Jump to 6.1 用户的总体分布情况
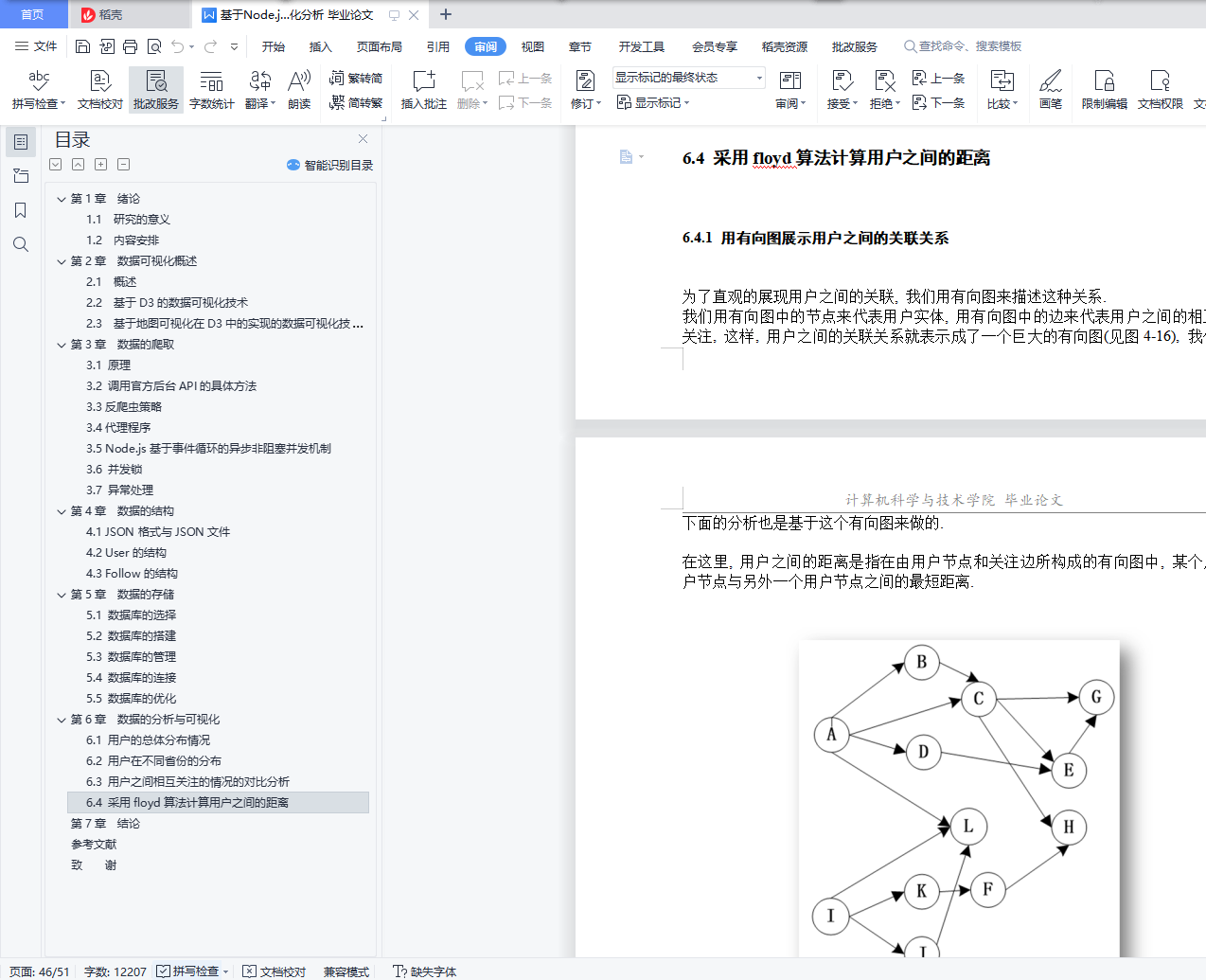The width and height of the screenshot is (1206, 980). pyautogui.click(x=148, y=740)
